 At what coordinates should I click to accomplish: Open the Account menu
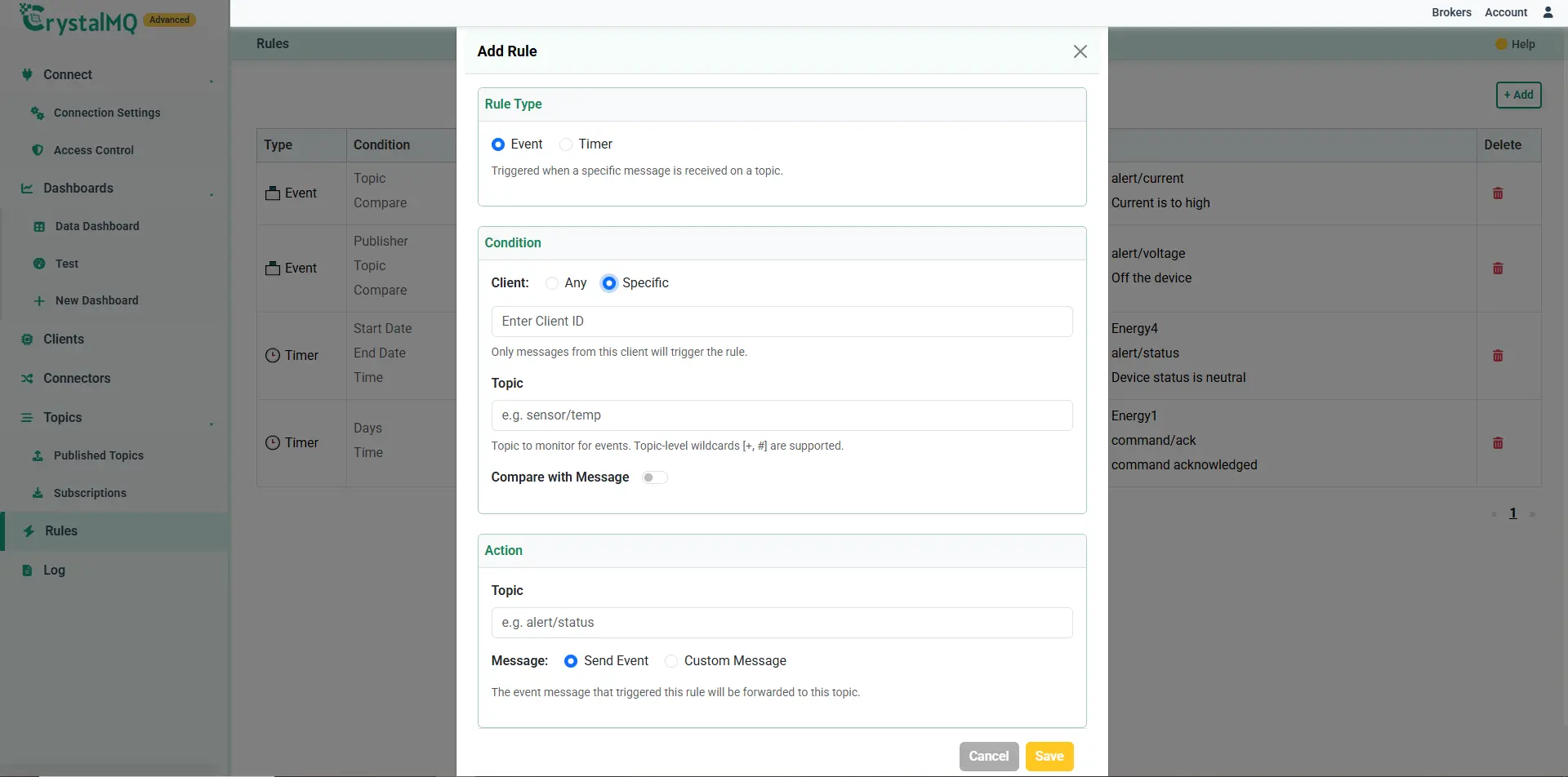tap(1506, 12)
